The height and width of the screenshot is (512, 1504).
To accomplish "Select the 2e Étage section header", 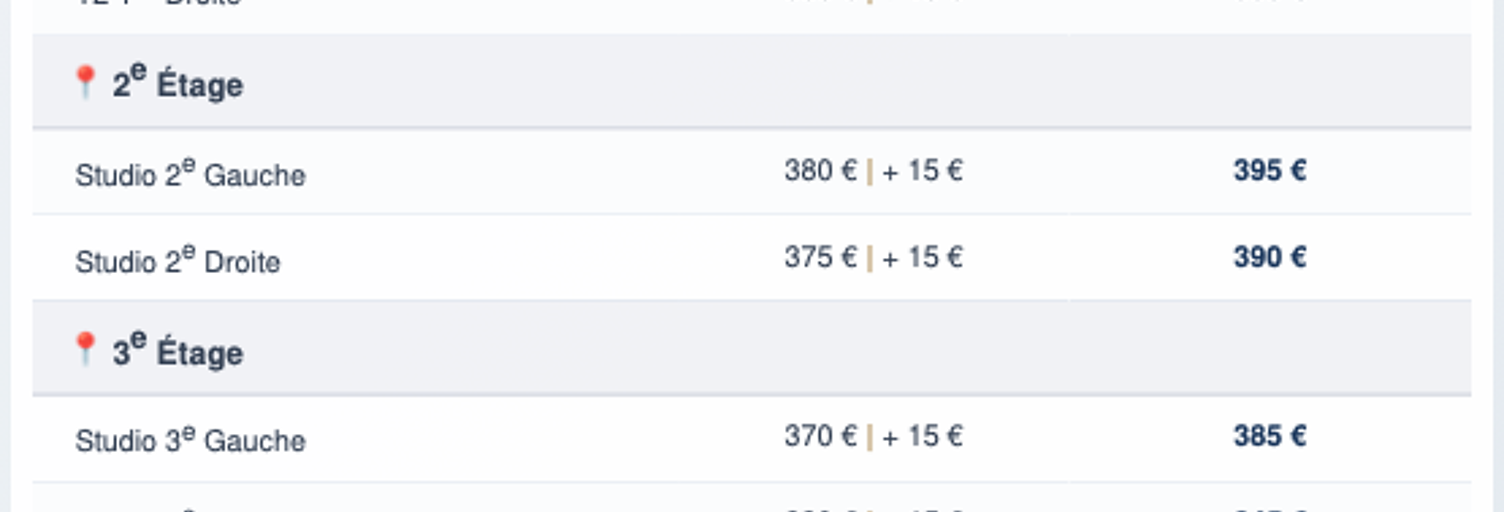I will coord(752,82).
